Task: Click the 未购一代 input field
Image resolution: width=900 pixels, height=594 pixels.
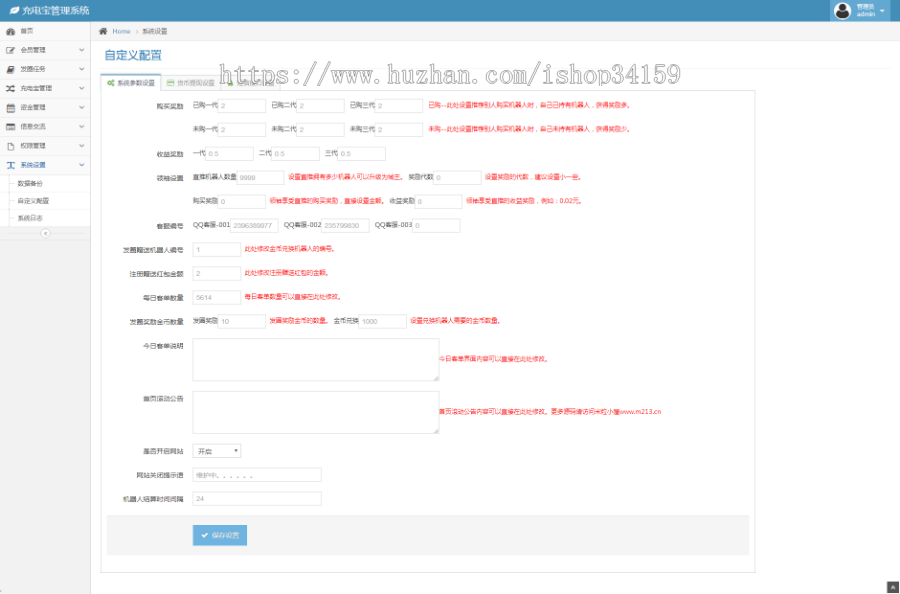Action: coord(242,130)
